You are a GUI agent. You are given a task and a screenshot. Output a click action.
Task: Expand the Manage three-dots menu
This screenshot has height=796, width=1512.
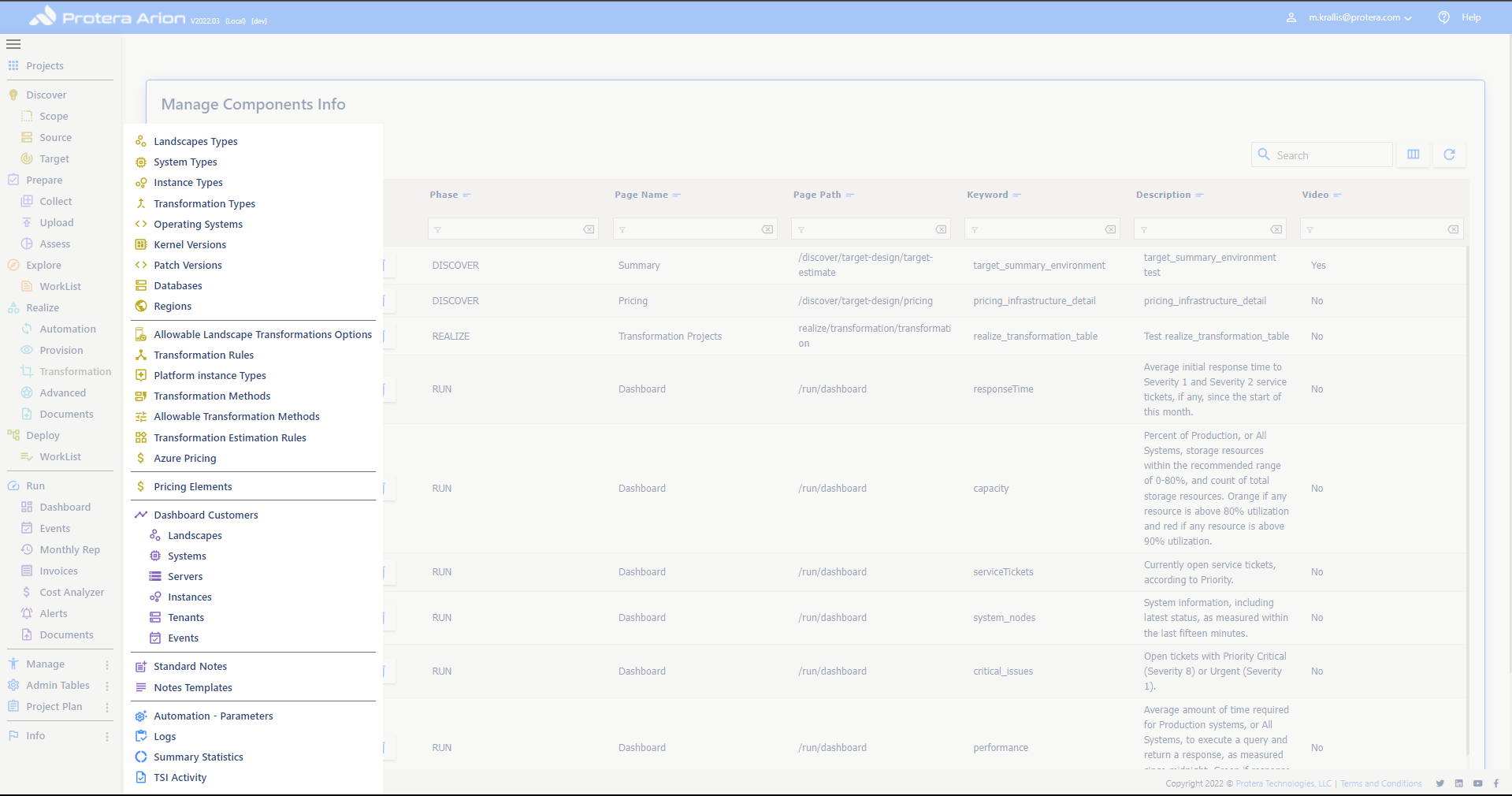107,664
